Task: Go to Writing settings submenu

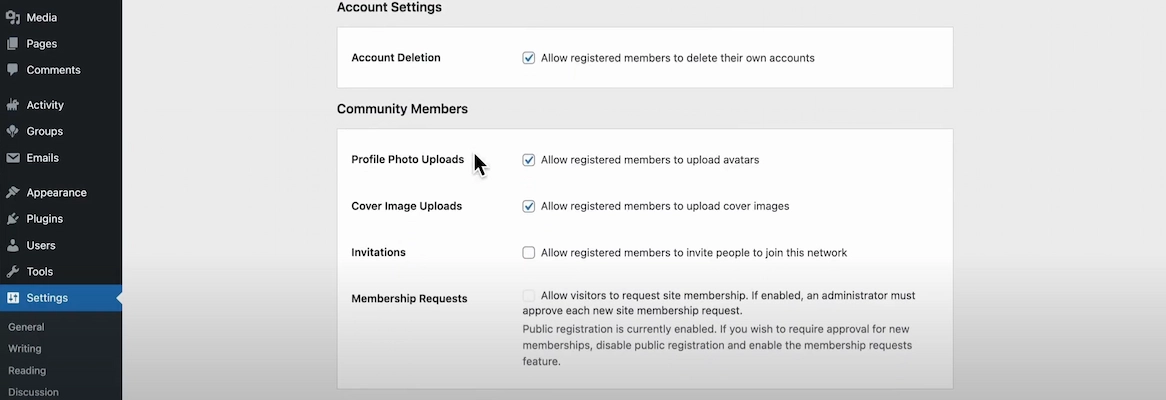Action: 25,349
